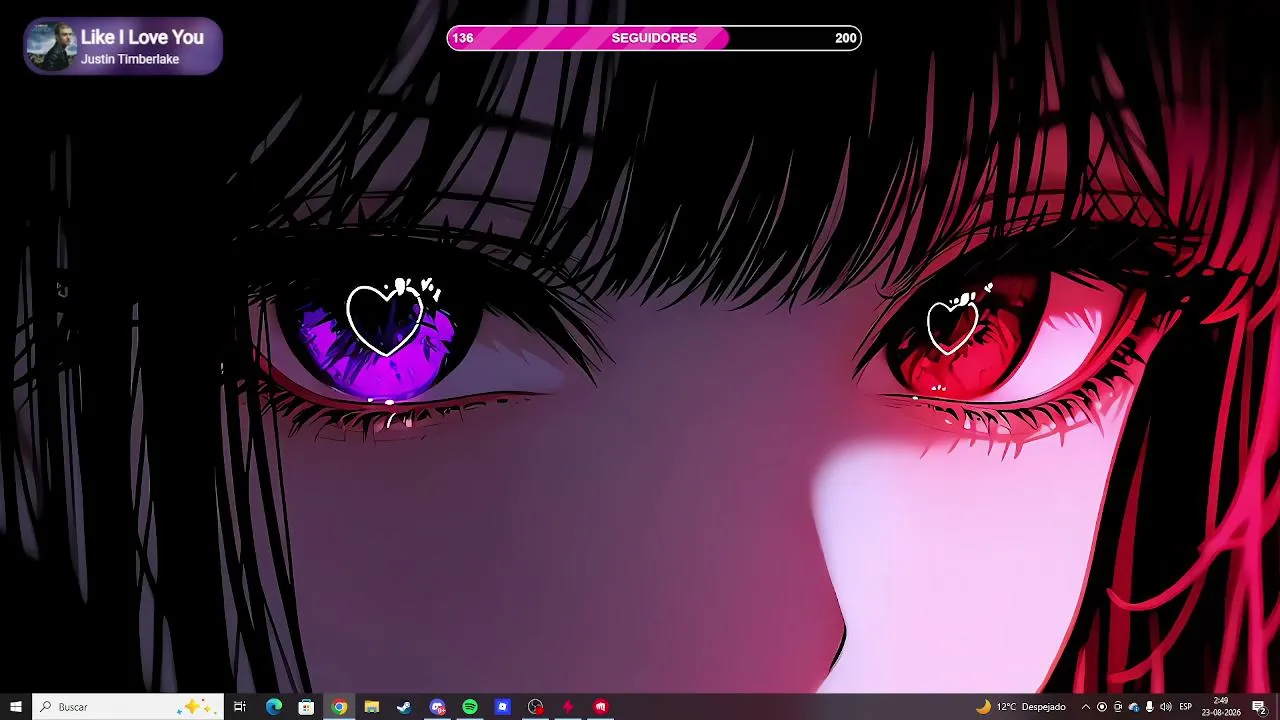Open the red square app on the taskbar
Viewport: 1280px width, 720px height.
(x=600, y=707)
